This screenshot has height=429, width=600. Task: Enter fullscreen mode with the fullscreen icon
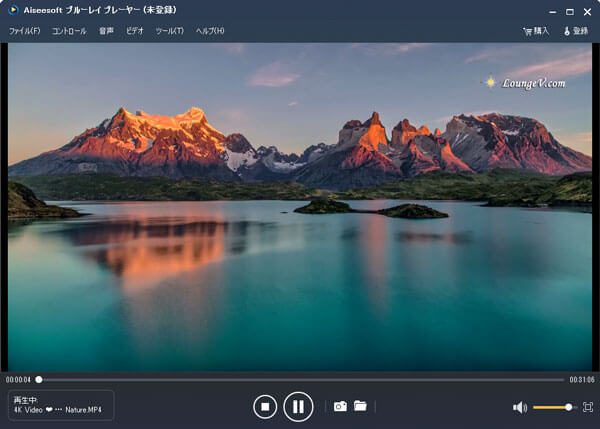point(587,407)
